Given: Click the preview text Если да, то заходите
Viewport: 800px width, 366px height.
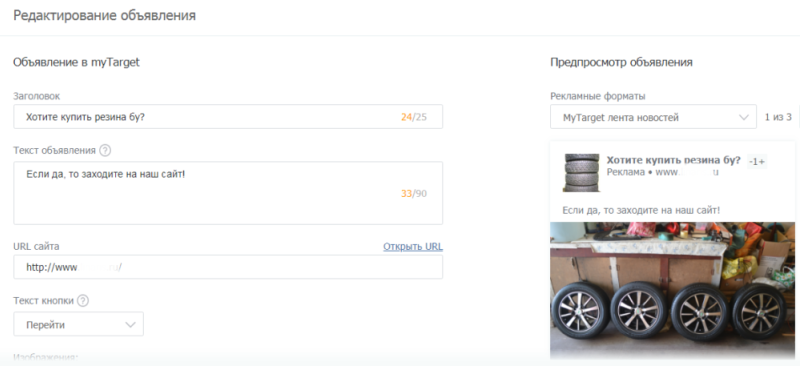Looking at the screenshot, I should 641,210.
